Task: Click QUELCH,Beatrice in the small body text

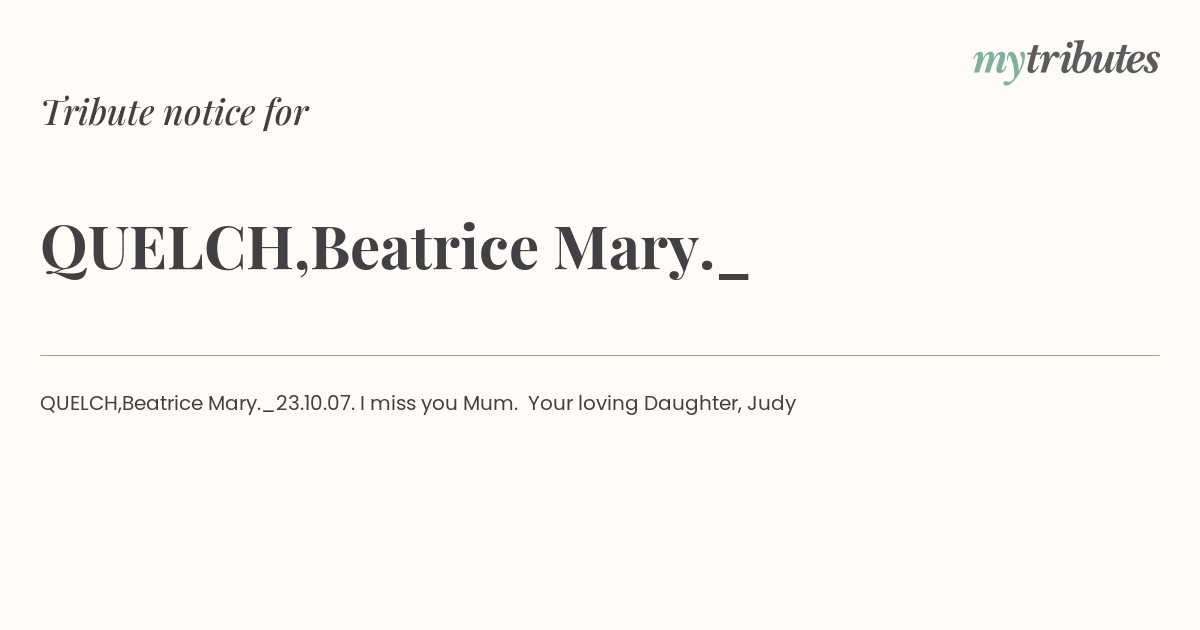Action: tap(121, 404)
